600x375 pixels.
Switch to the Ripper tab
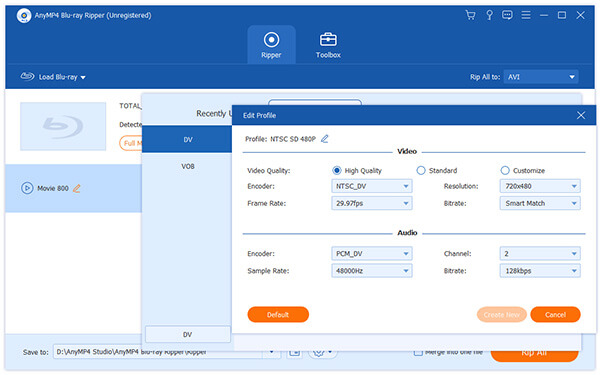coord(271,45)
